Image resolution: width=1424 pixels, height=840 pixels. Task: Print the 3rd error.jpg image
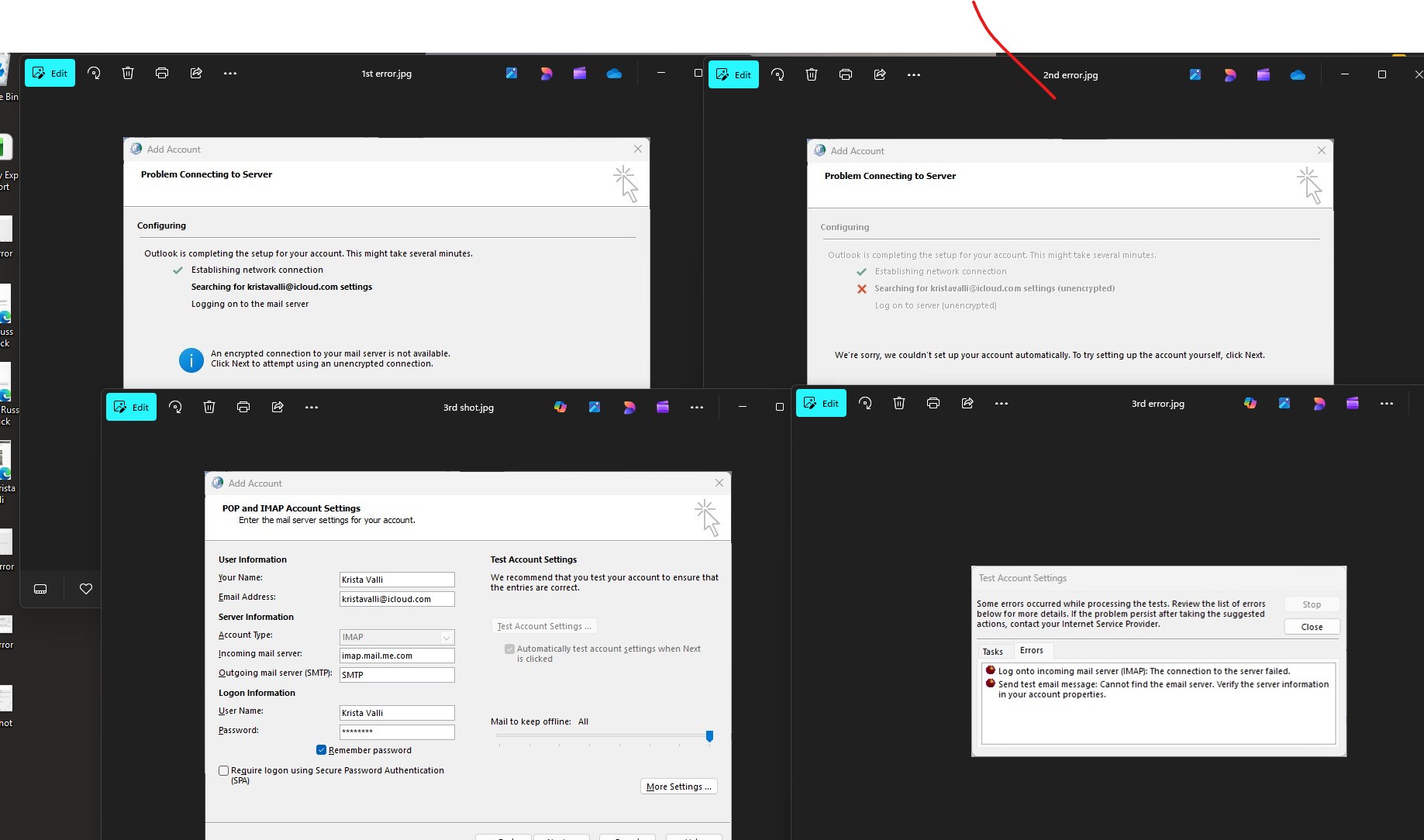933,403
